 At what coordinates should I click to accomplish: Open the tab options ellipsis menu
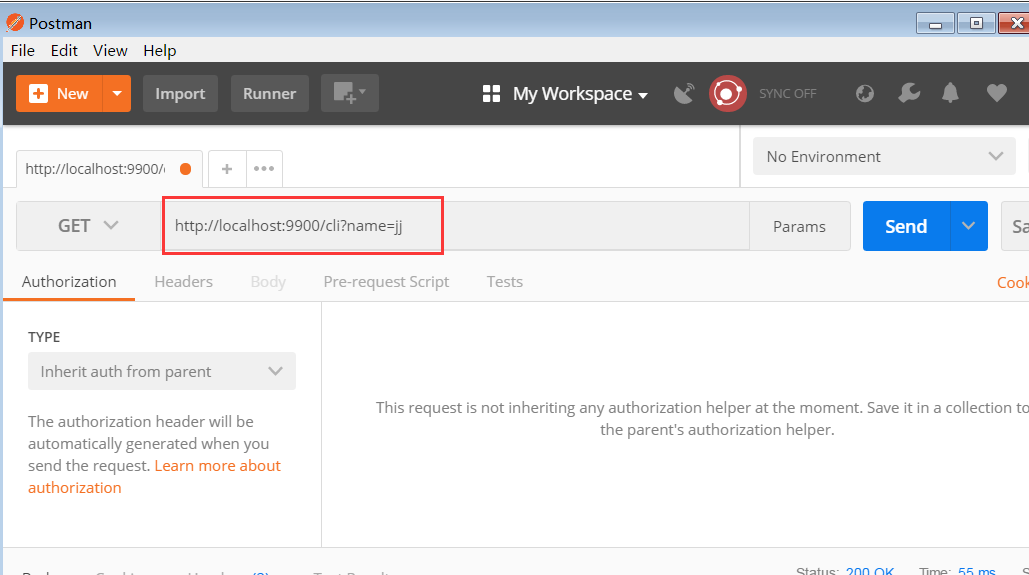pyautogui.click(x=264, y=169)
